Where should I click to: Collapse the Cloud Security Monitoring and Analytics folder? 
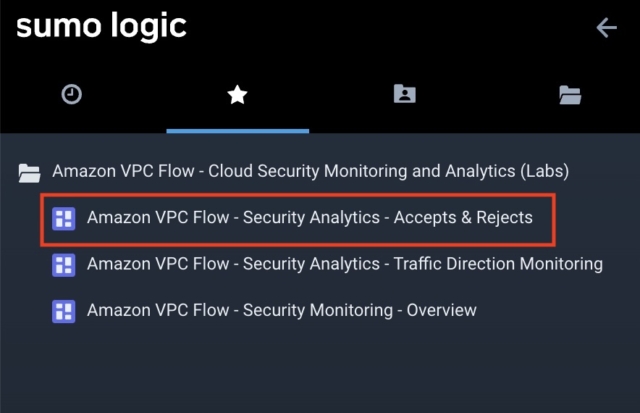tap(310, 171)
